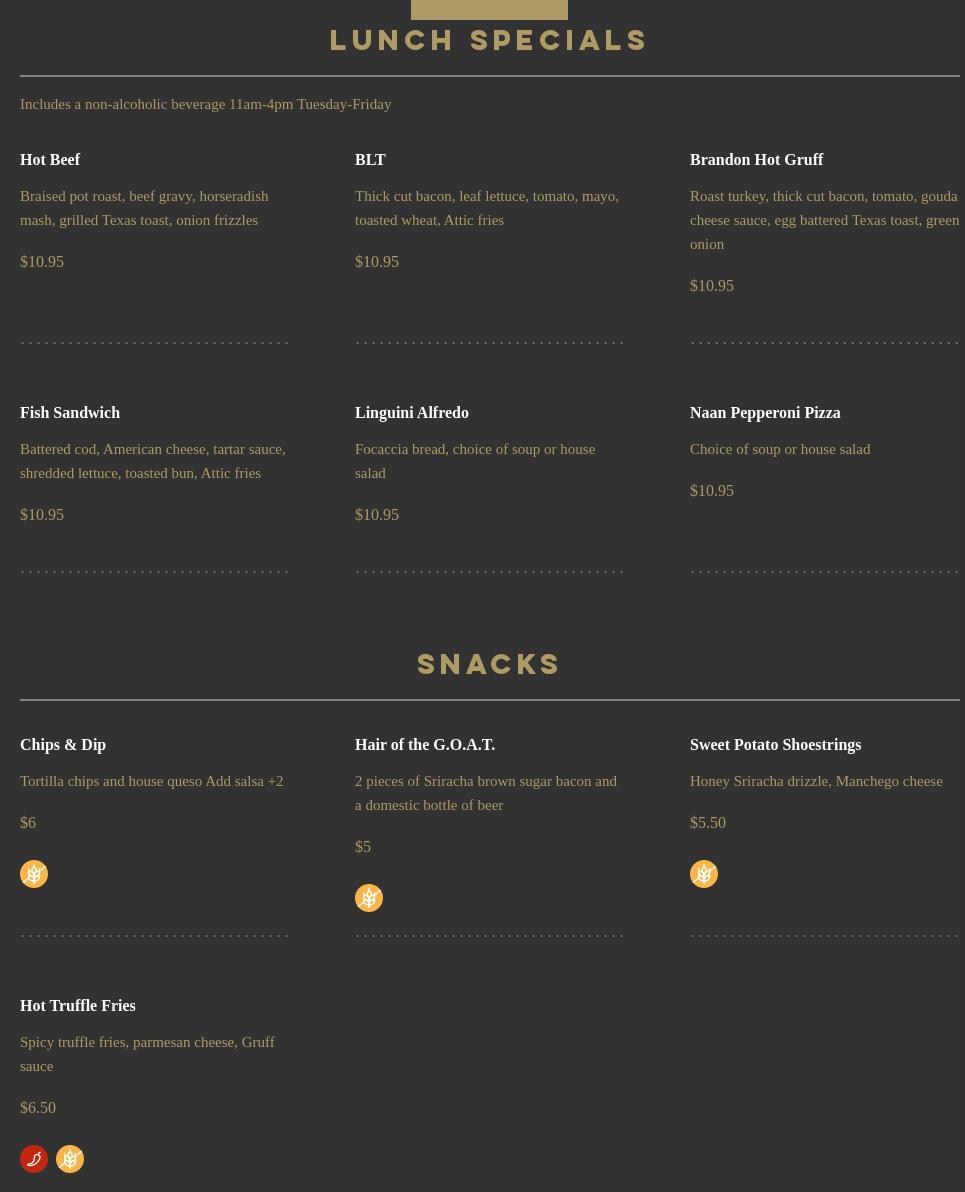This screenshot has height=1192, width=965.
Task: Open the Naan Pepperoni Pizza item
Action: 765,413
